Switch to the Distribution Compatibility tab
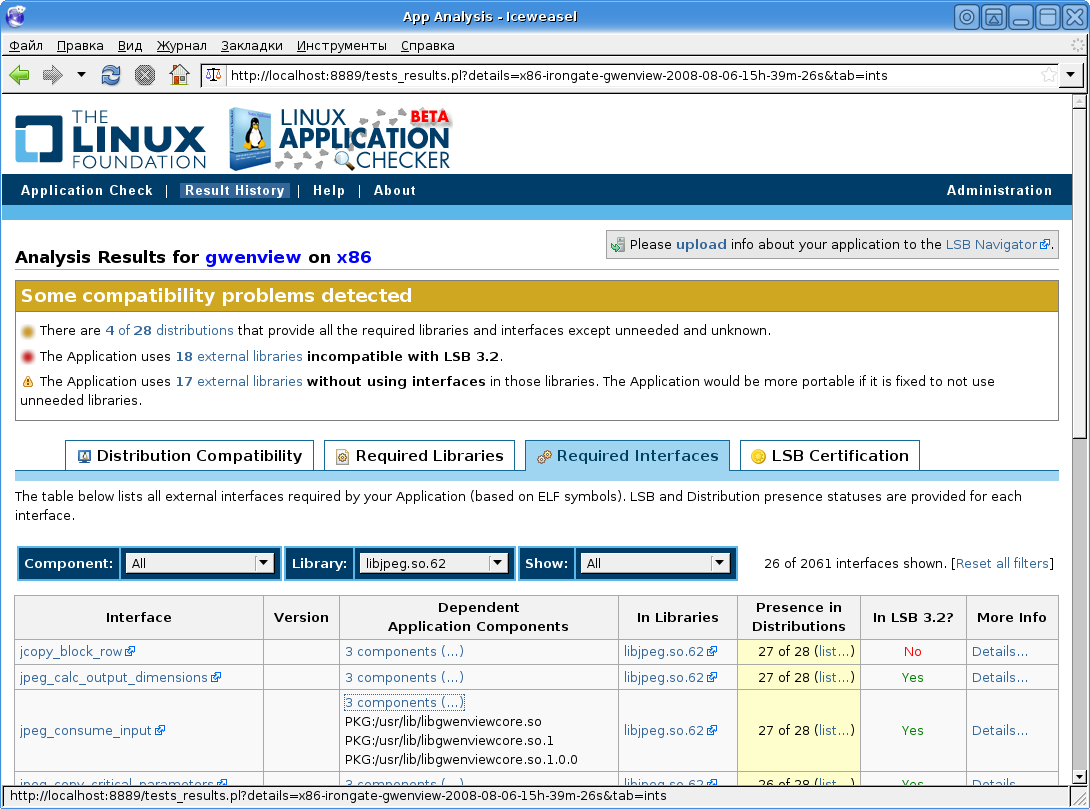This screenshot has width=1090, height=809. point(189,456)
